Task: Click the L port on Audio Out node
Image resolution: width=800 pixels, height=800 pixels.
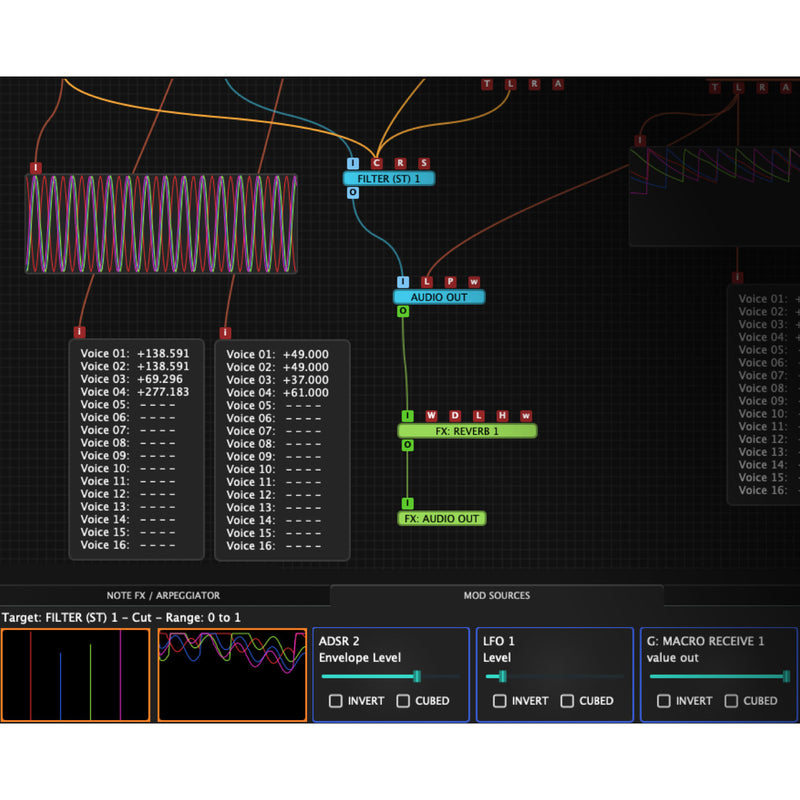Action: tap(427, 282)
